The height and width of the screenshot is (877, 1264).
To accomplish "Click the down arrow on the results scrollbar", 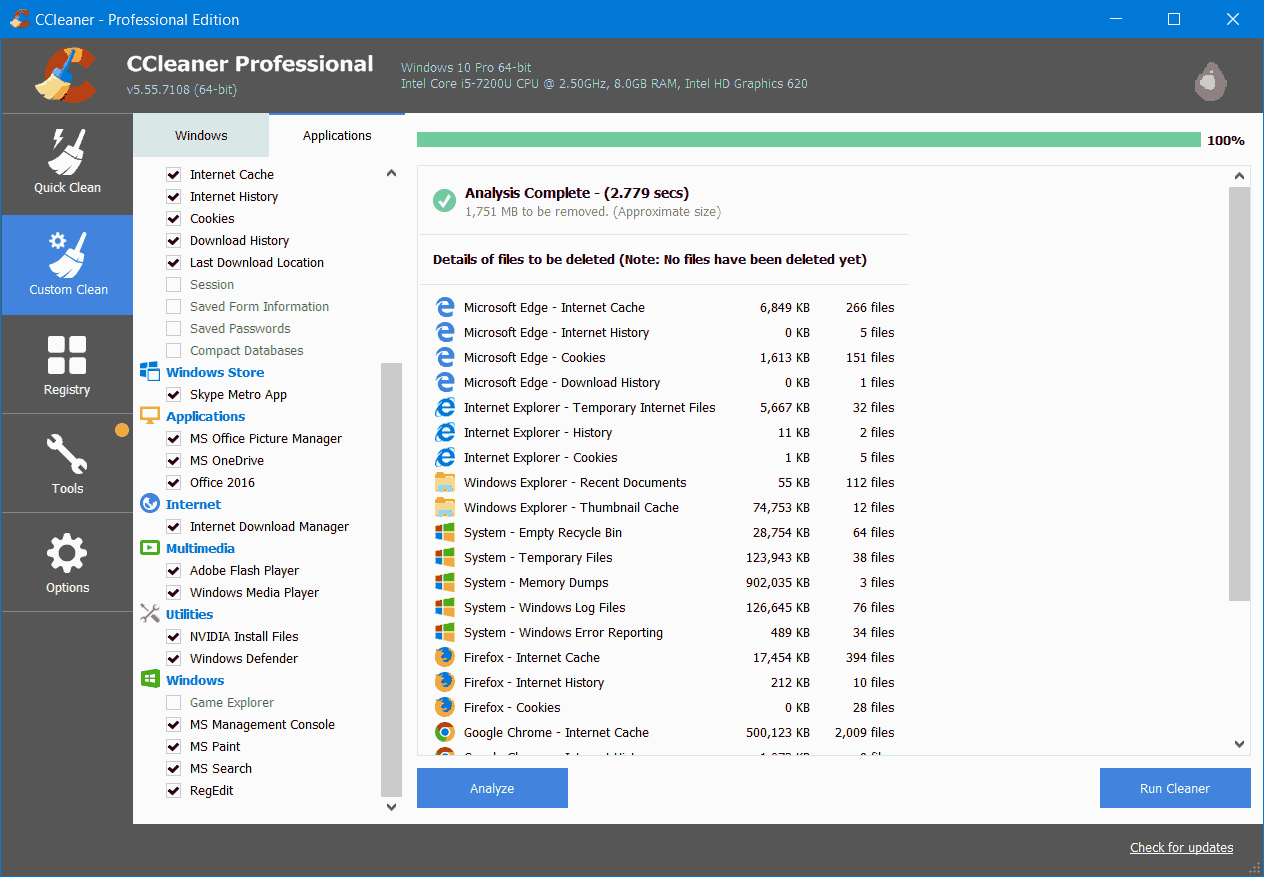I will (1239, 744).
